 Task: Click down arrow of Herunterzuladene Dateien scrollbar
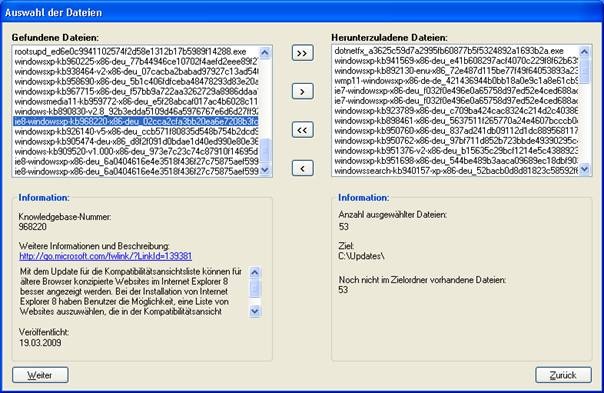tap(585, 169)
